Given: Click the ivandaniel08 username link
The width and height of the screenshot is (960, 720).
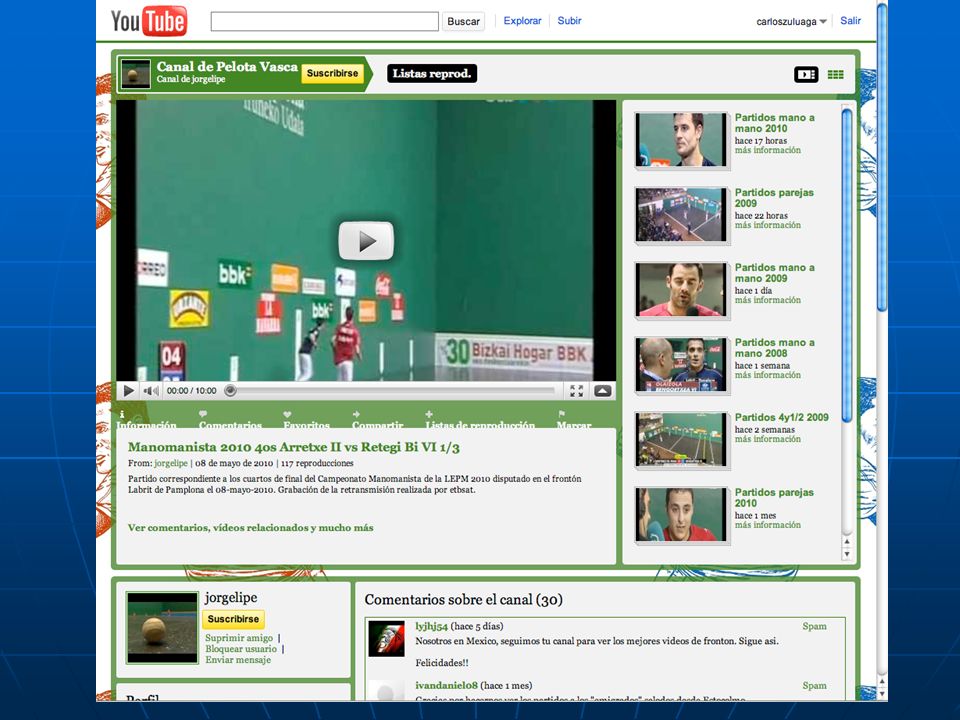Looking at the screenshot, I should 446,686.
